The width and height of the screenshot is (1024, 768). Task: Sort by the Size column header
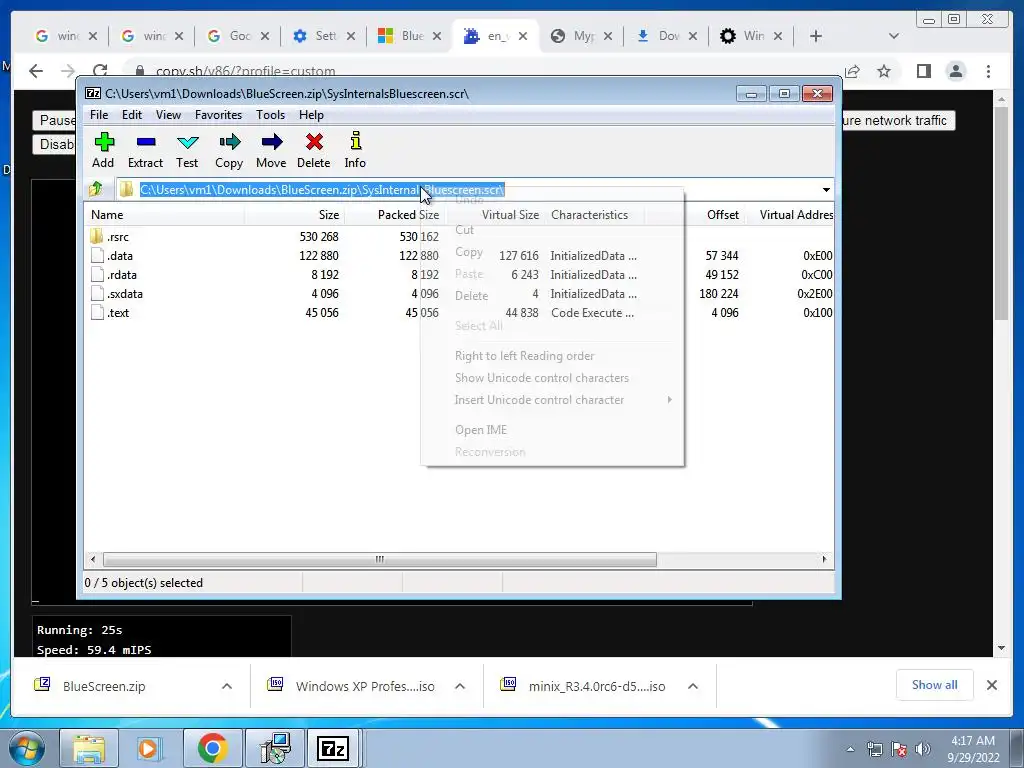(295, 215)
